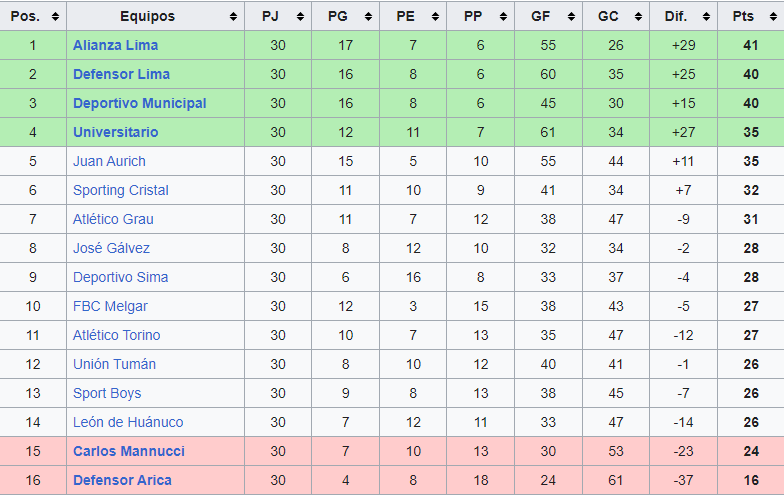784x495 pixels.
Task: Open the León de Huánuco link
Action: [x=128, y=422]
